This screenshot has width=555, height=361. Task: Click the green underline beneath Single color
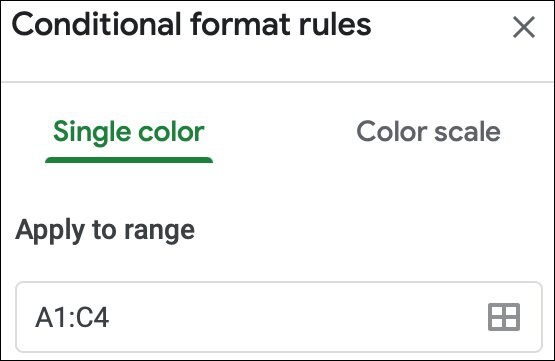pyautogui.click(x=129, y=160)
